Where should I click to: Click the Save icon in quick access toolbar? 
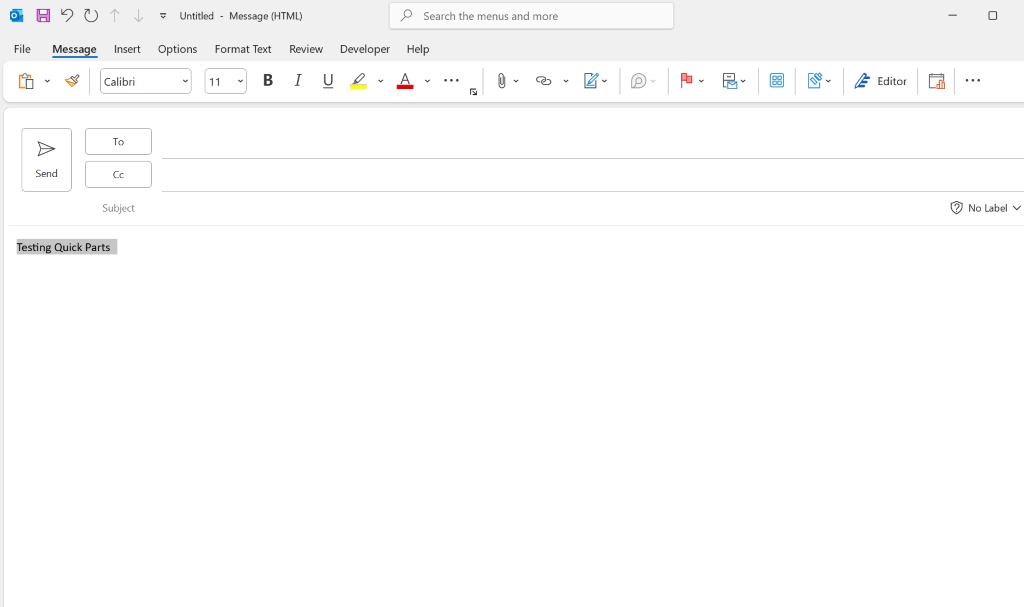(41, 15)
